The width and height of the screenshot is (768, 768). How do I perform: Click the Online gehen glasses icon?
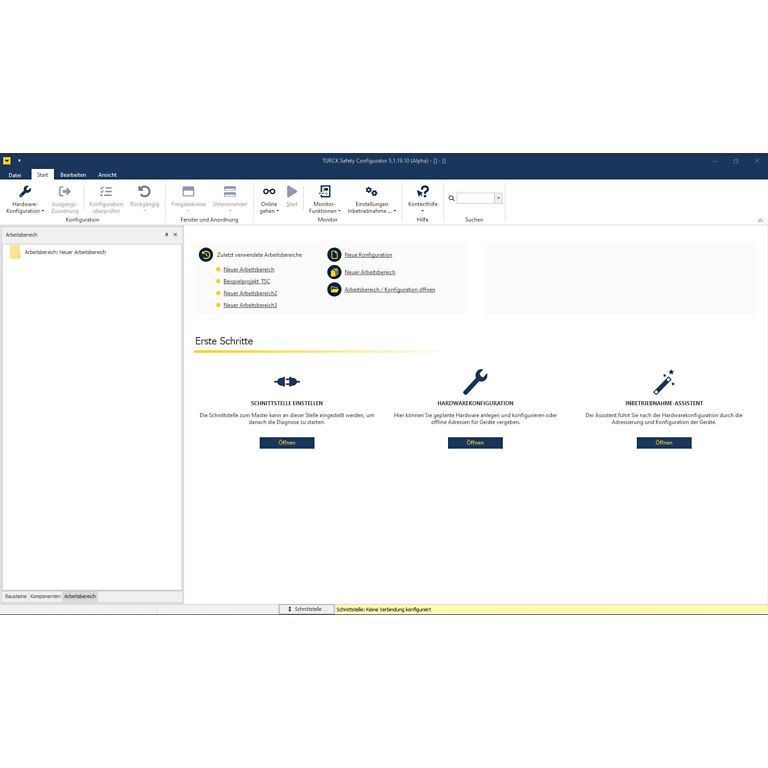coord(269,191)
